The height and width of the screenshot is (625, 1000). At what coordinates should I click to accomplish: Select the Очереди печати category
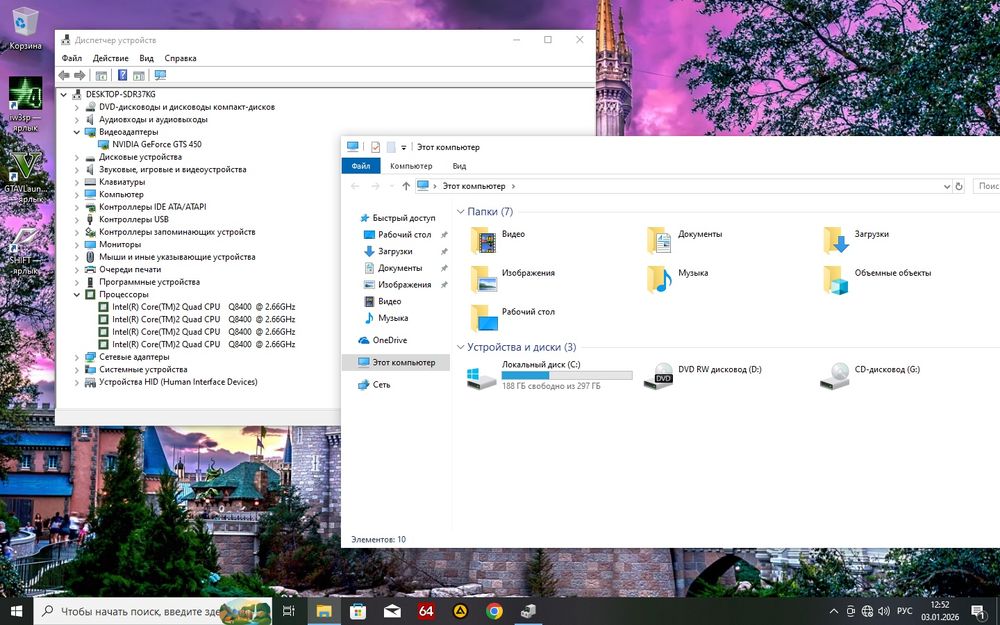[x=129, y=269]
